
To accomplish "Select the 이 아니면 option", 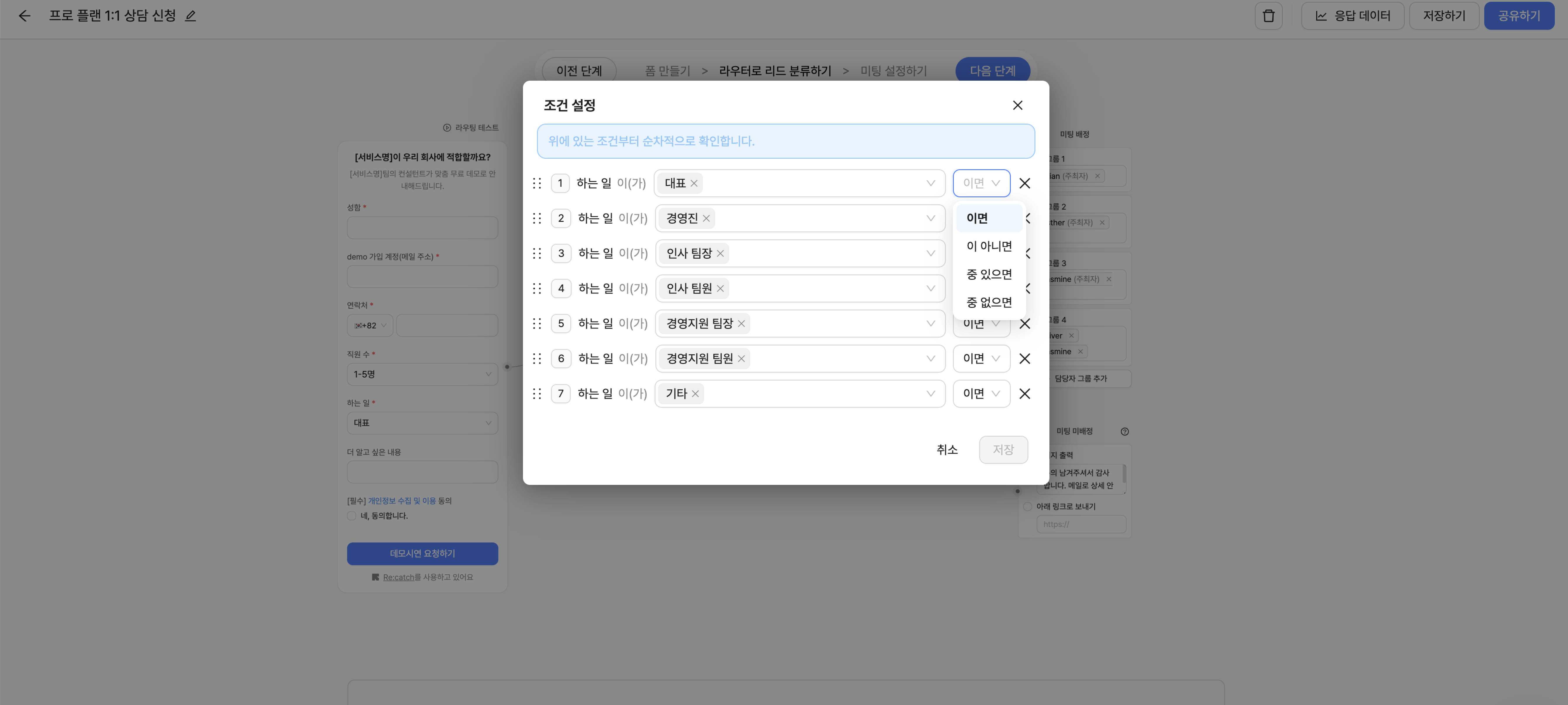I will tap(989, 246).
